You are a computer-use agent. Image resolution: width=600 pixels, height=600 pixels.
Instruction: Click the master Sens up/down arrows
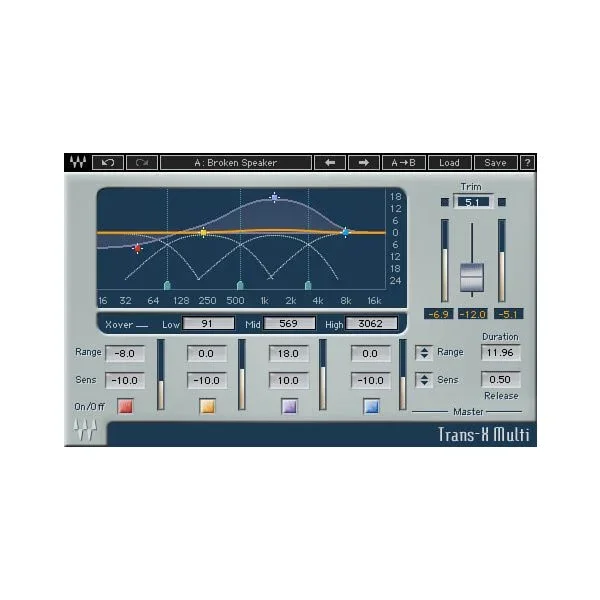(x=424, y=380)
